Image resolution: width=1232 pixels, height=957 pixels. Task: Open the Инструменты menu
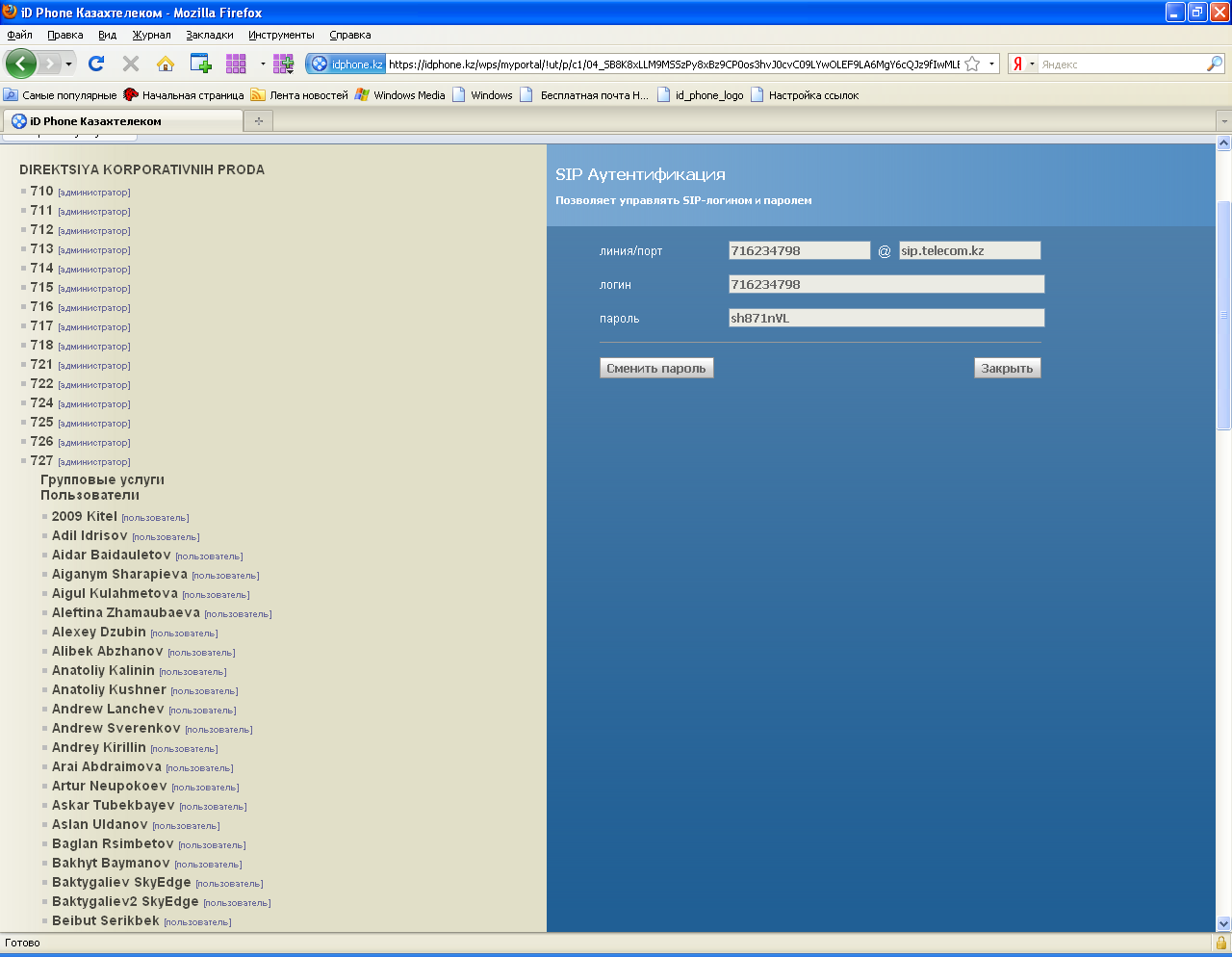click(281, 35)
